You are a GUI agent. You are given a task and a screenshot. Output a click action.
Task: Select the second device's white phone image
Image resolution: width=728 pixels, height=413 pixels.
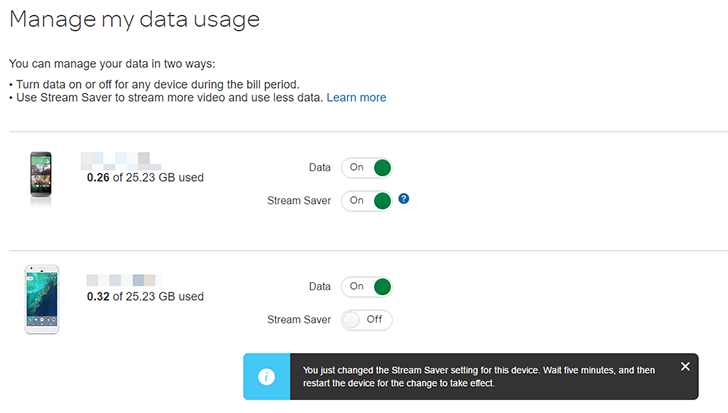point(41,297)
